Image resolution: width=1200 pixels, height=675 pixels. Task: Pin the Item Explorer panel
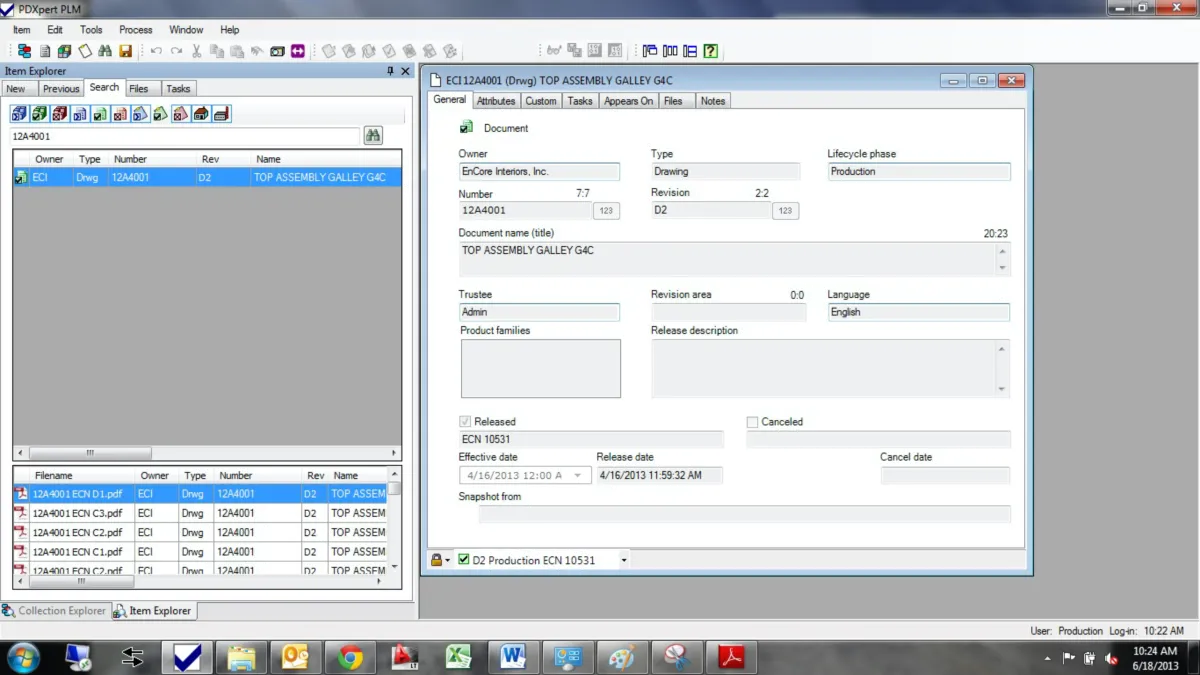point(390,71)
